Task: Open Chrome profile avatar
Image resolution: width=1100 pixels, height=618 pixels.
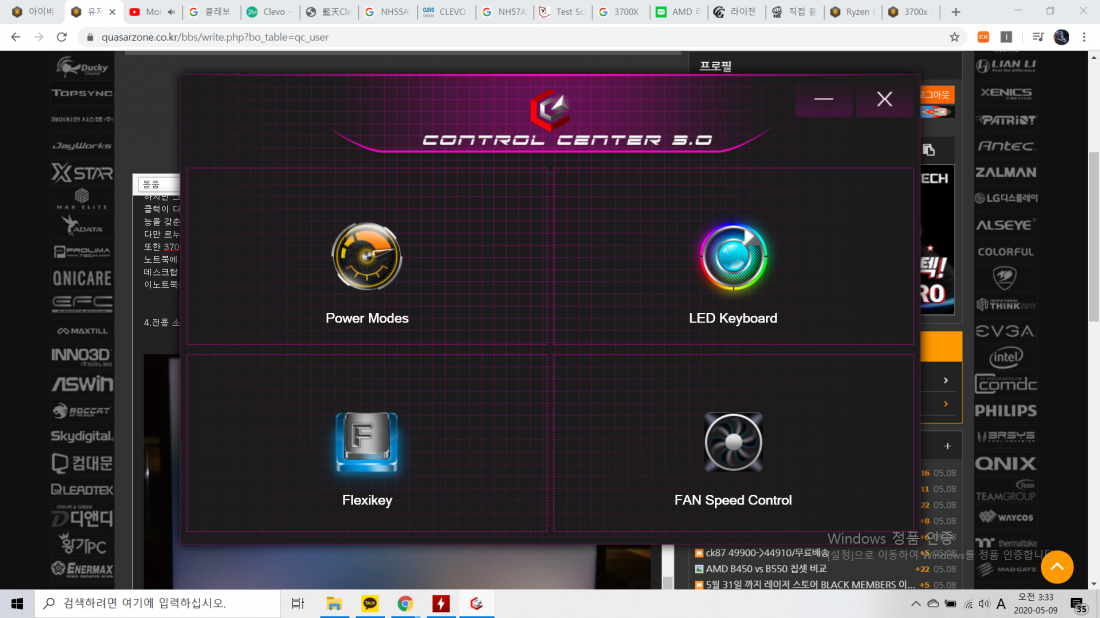Action: pyautogui.click(x=1061, y=37)
